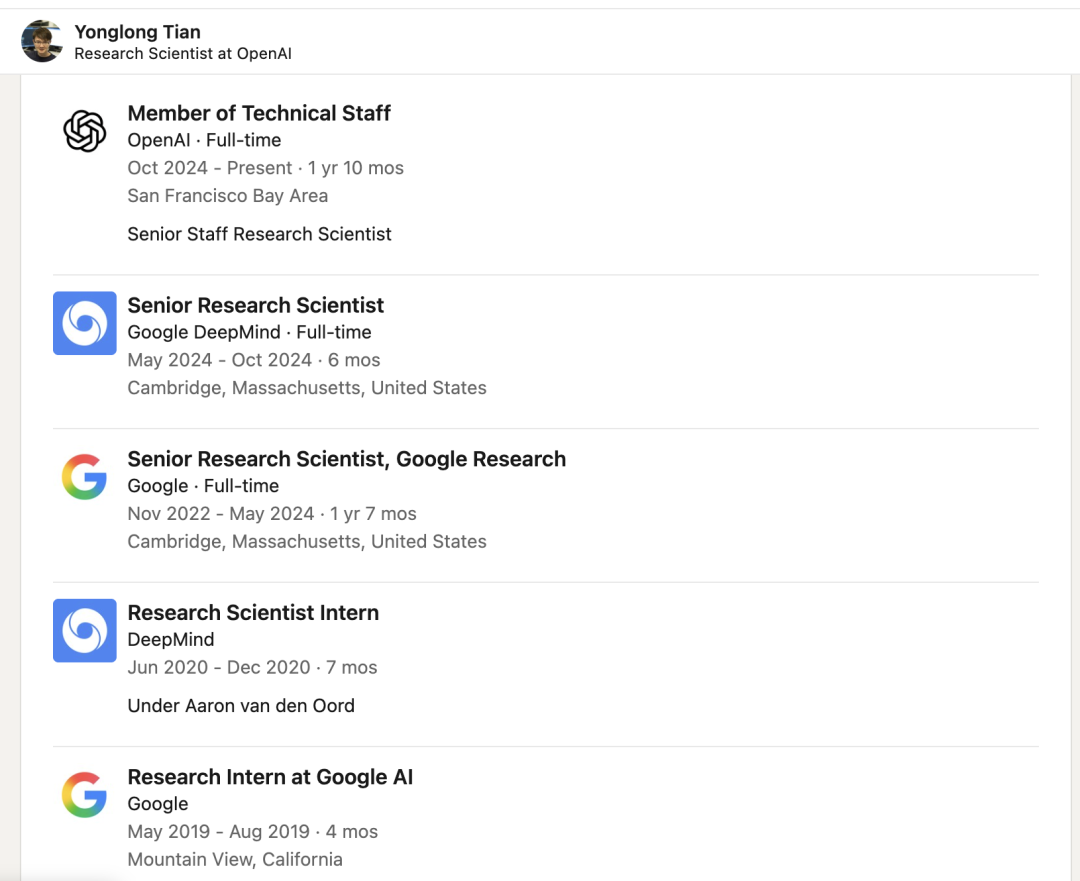Open the Member of Technical Staff position title

259,113
